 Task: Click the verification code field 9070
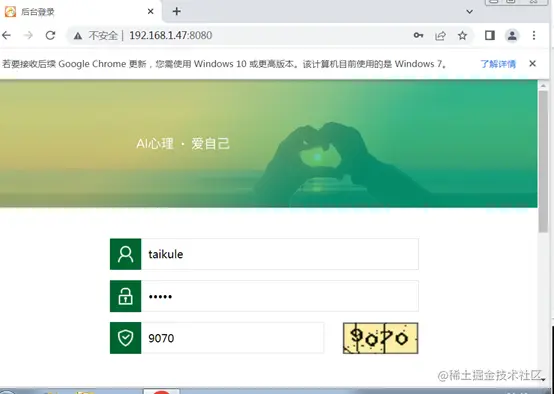[x=232, y=338]
